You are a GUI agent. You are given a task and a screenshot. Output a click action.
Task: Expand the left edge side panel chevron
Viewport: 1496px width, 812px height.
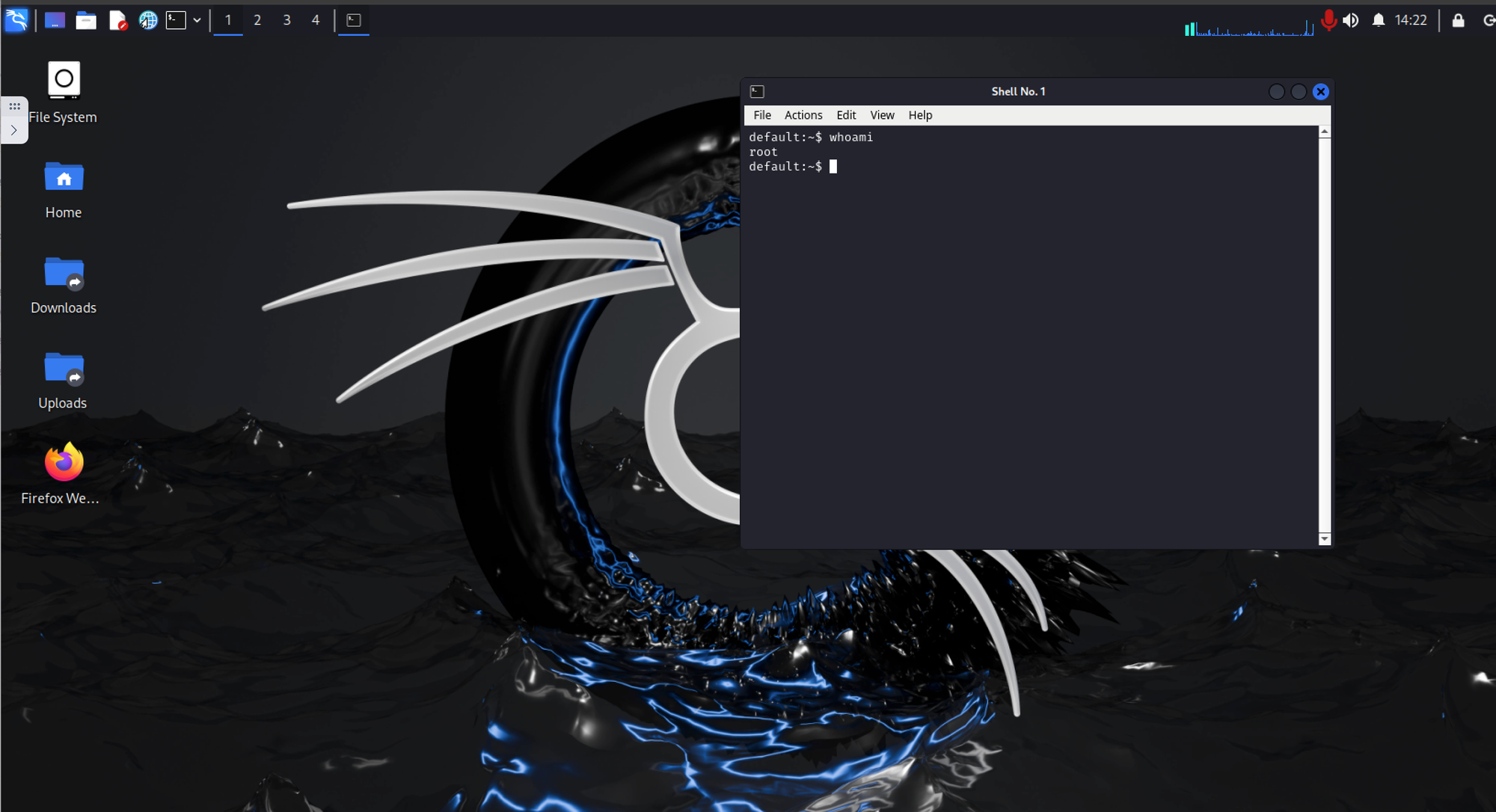pos(14,130)
